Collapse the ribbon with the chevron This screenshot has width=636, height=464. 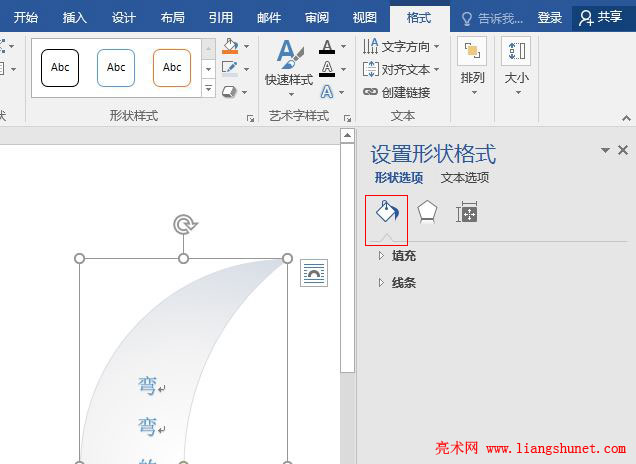pos(626,118)
